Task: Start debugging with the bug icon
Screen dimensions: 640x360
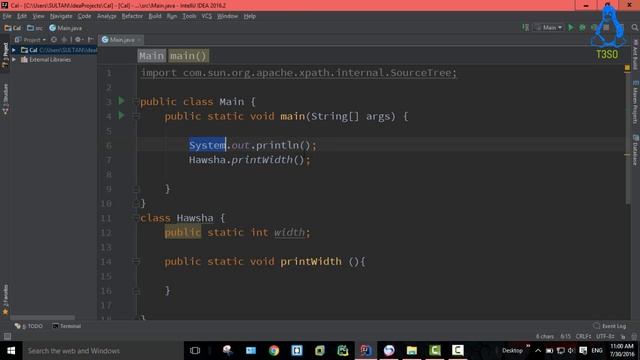Action: click(582, 27)
